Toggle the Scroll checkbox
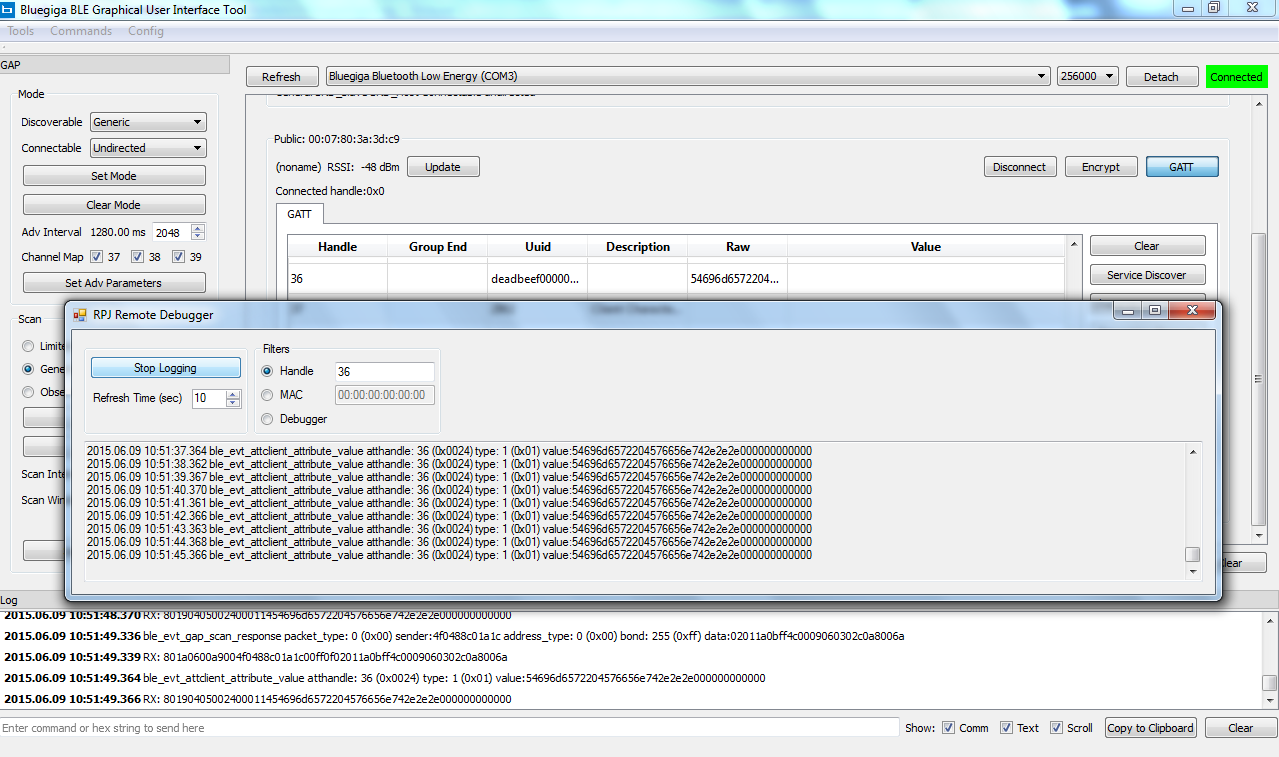 coord(1056,728)
